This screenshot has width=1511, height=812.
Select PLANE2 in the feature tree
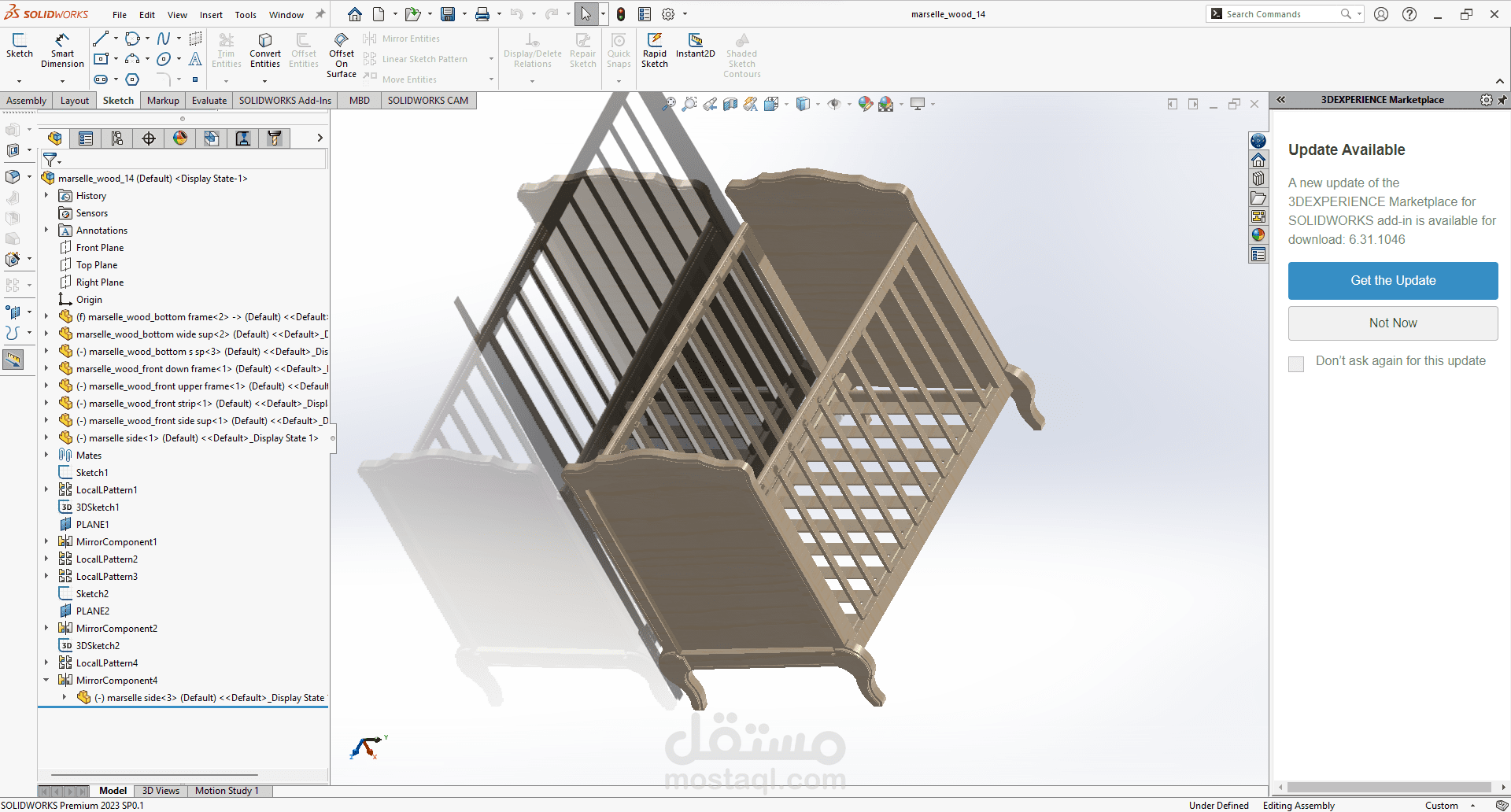coord(93,611)
